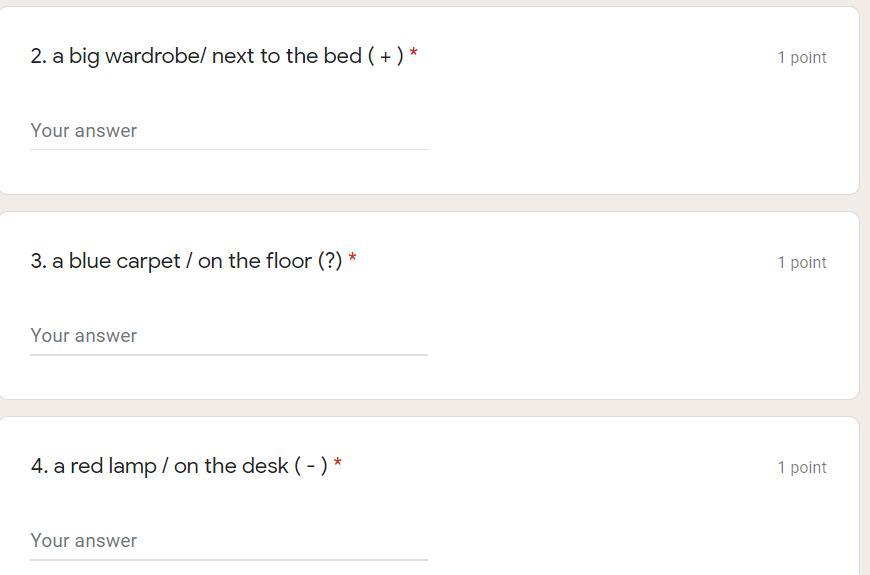870x575 pixels.
Task: Click the required asterisk beside question 3
Action: tap(353, 259)
